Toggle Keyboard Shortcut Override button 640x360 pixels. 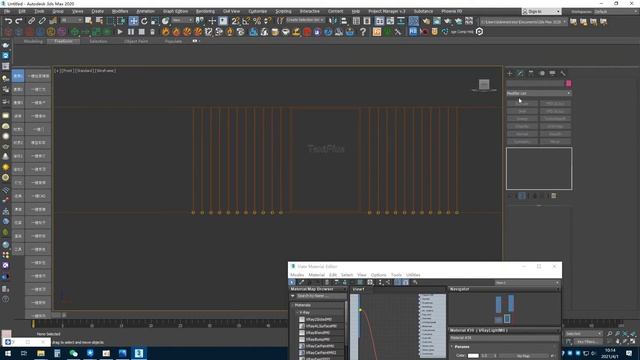[x=222, y=21]
